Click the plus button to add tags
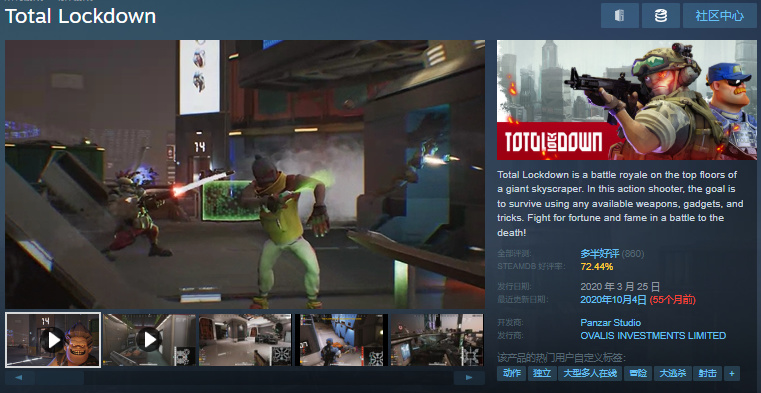The image size is (761, 393). [732, 373]
